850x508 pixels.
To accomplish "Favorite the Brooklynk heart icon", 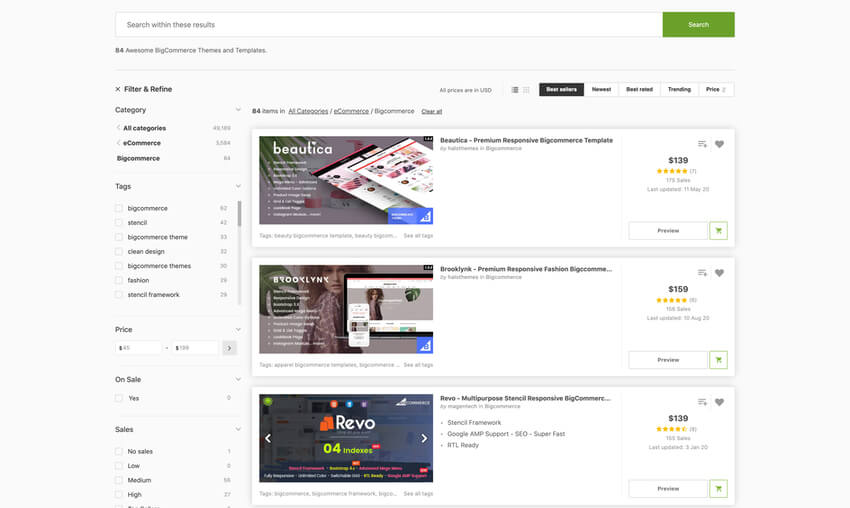I will coord(719,273).
